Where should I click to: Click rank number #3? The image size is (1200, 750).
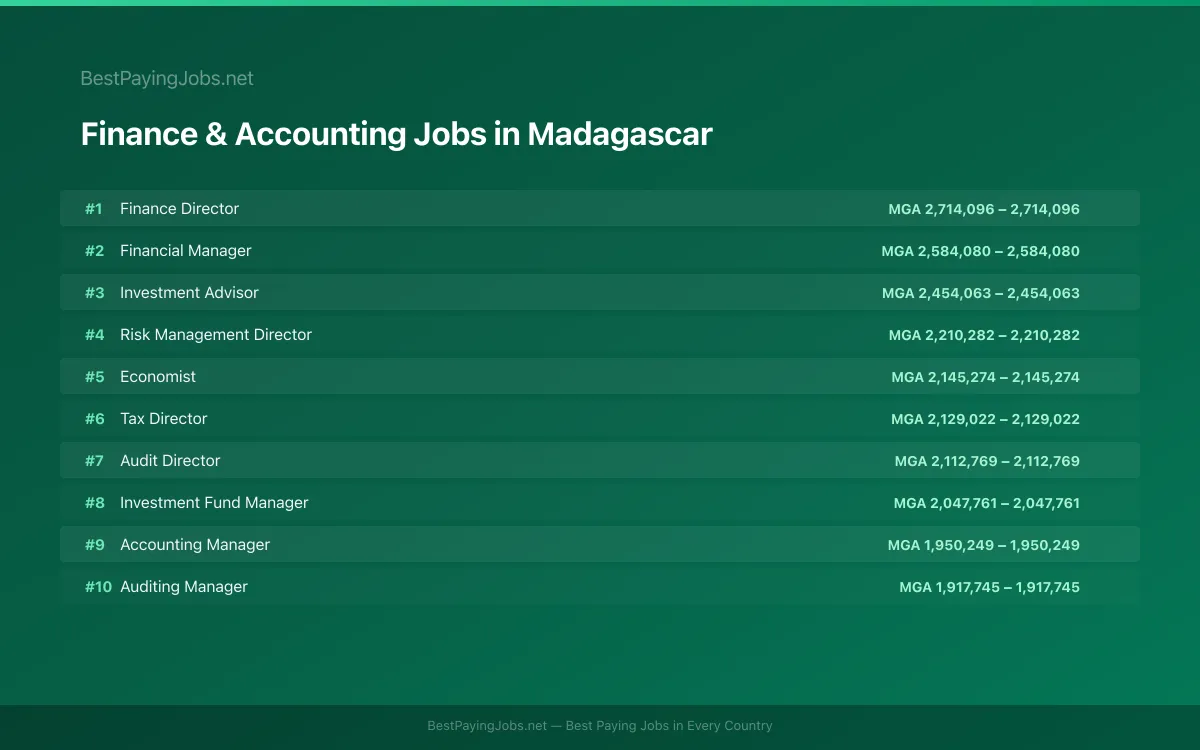(x=94, y=293)
